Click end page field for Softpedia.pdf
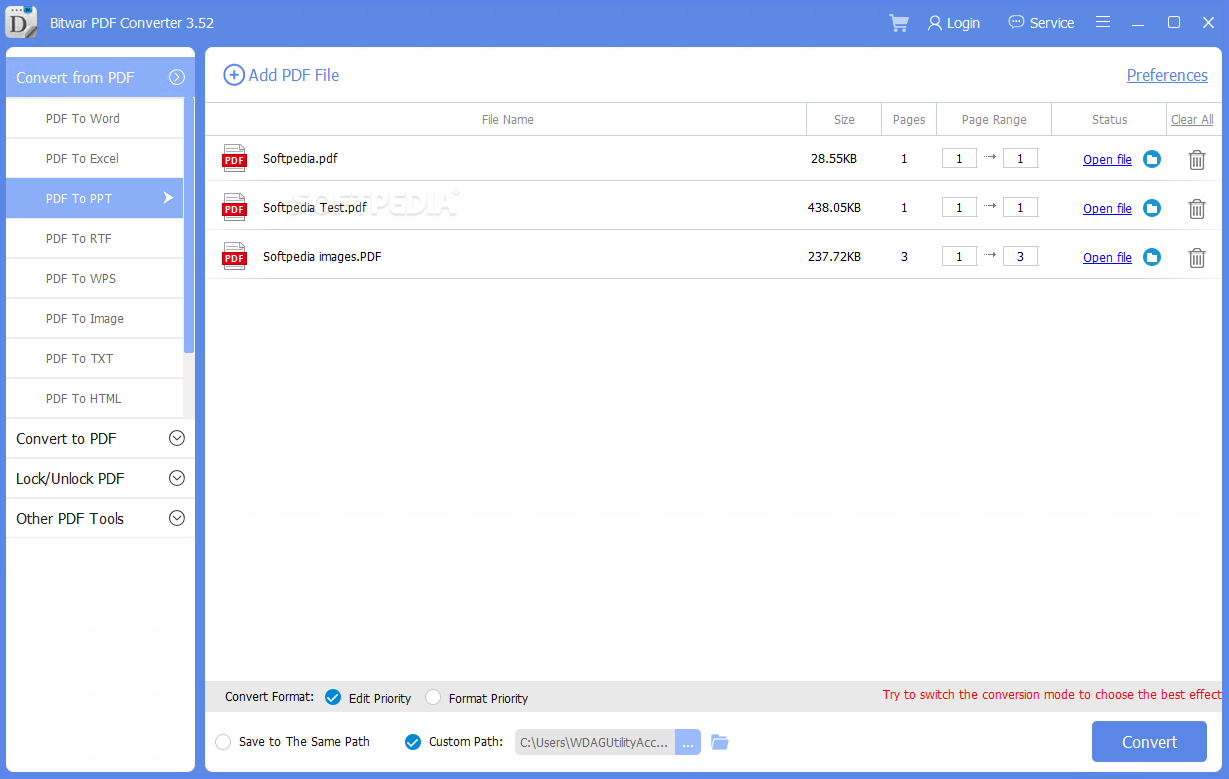1229x779 pixels. pyautogui.click(x=1020, y=158)
